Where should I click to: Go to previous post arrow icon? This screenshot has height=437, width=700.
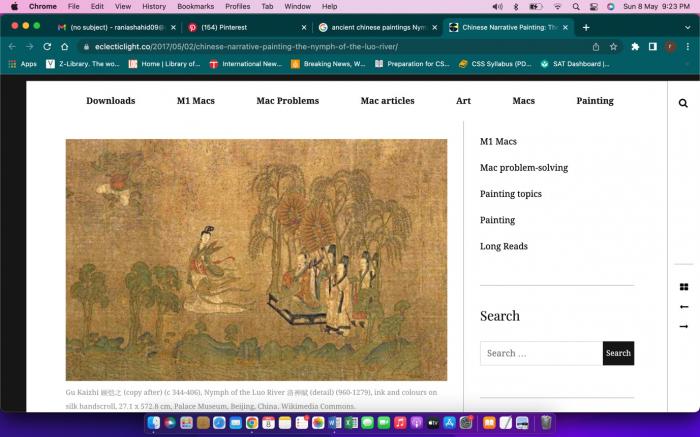click(683, 307)
